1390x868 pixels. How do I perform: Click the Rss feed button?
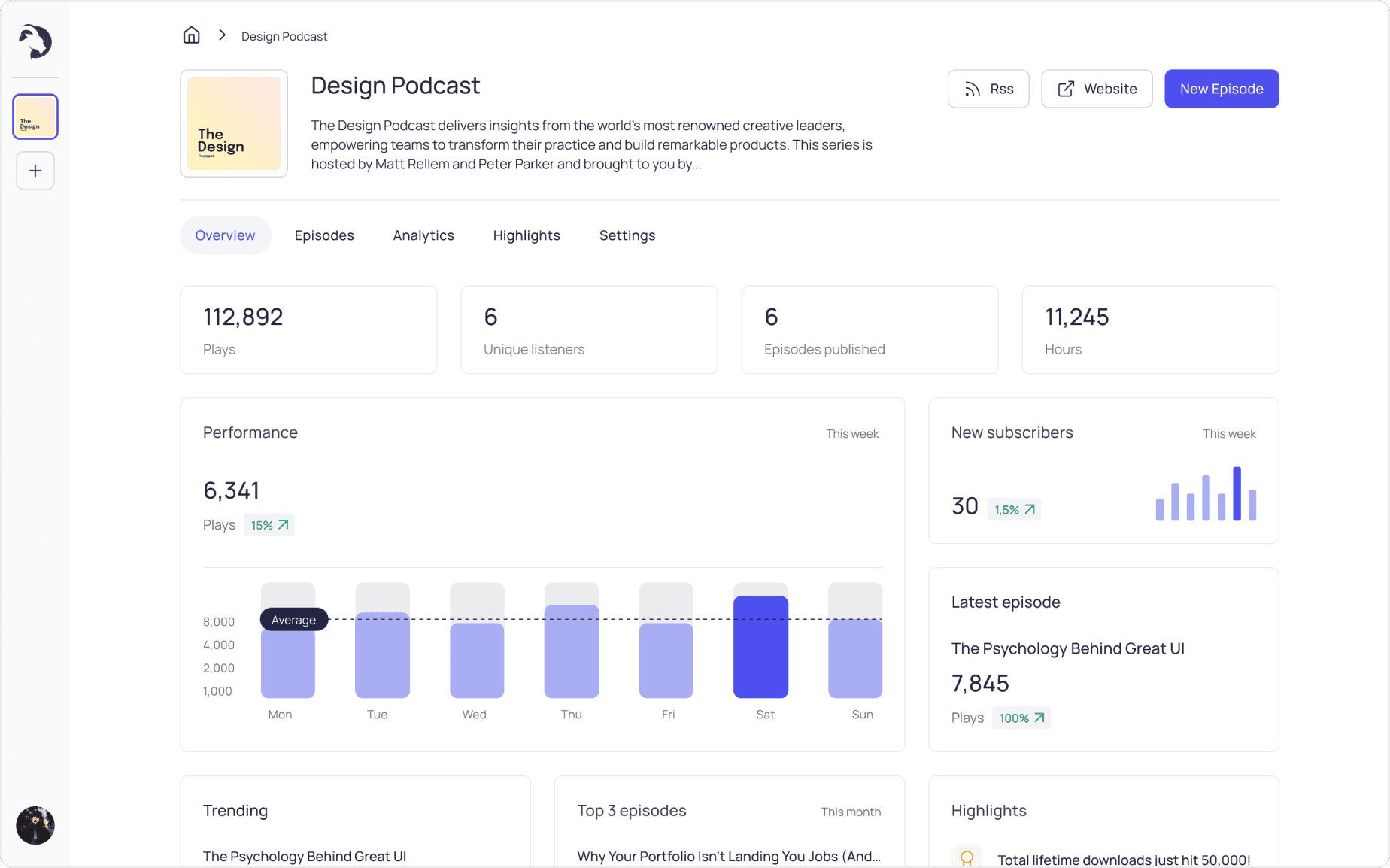click(x=988, y=89)
